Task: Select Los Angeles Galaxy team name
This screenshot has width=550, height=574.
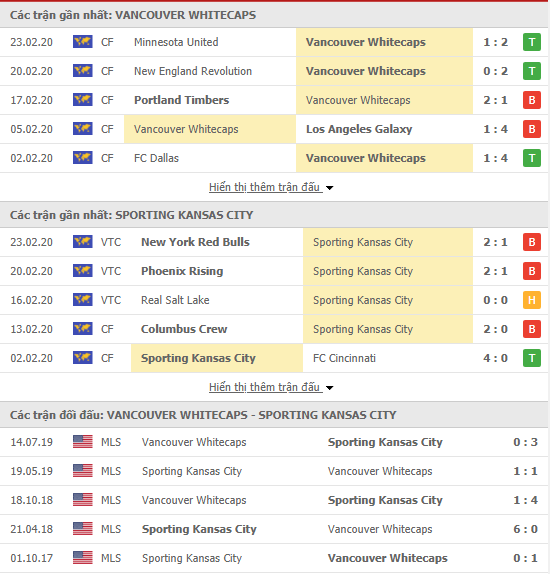Action: point(359,129)
